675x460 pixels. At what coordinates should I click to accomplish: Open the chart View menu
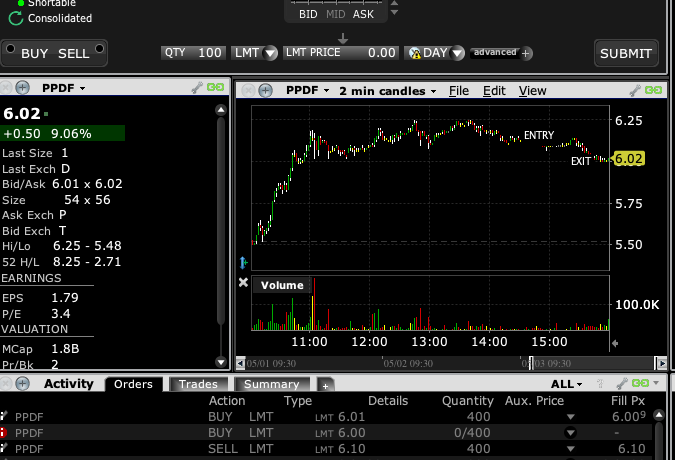pos(533,91)
